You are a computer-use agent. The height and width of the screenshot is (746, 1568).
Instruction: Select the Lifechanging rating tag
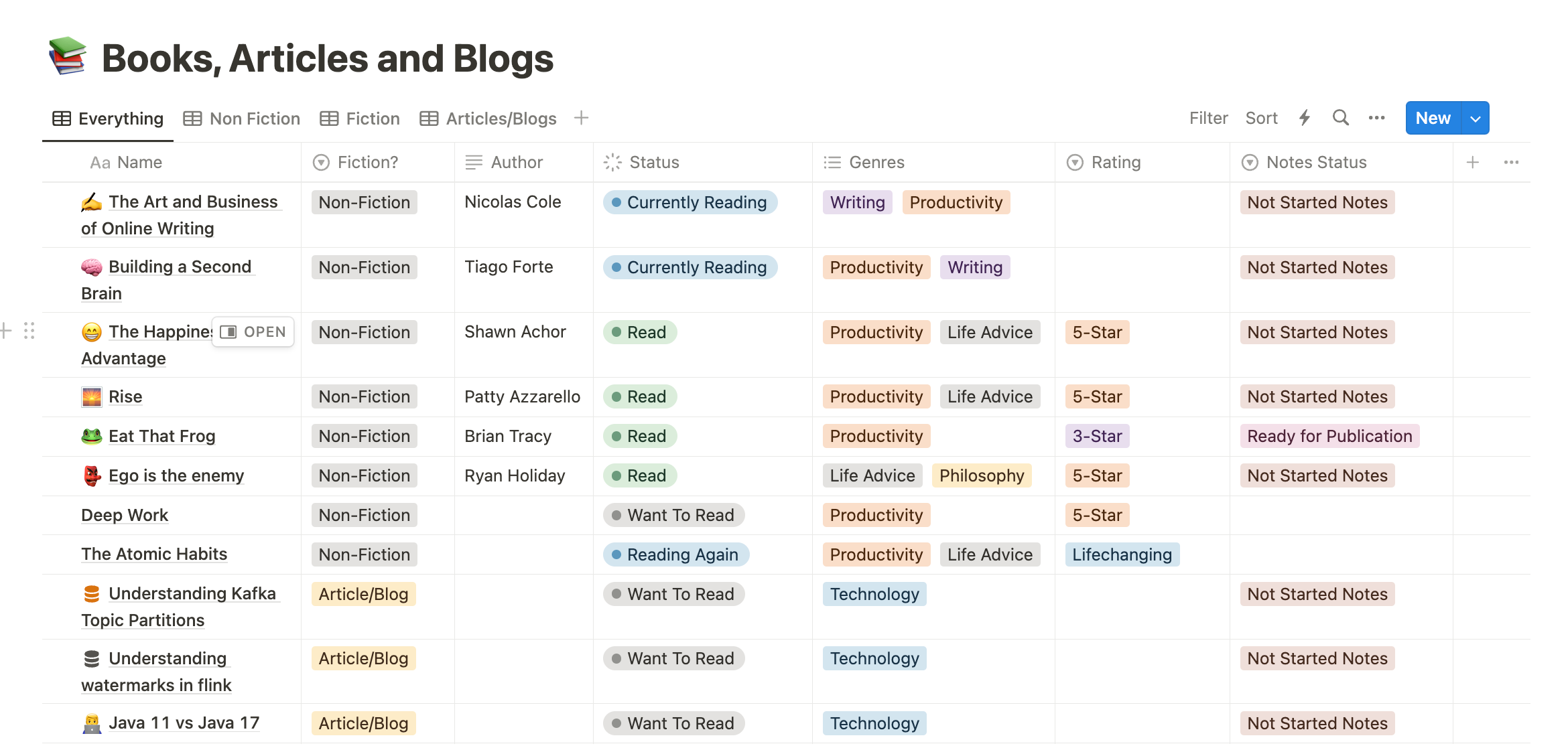[1122, 554]
